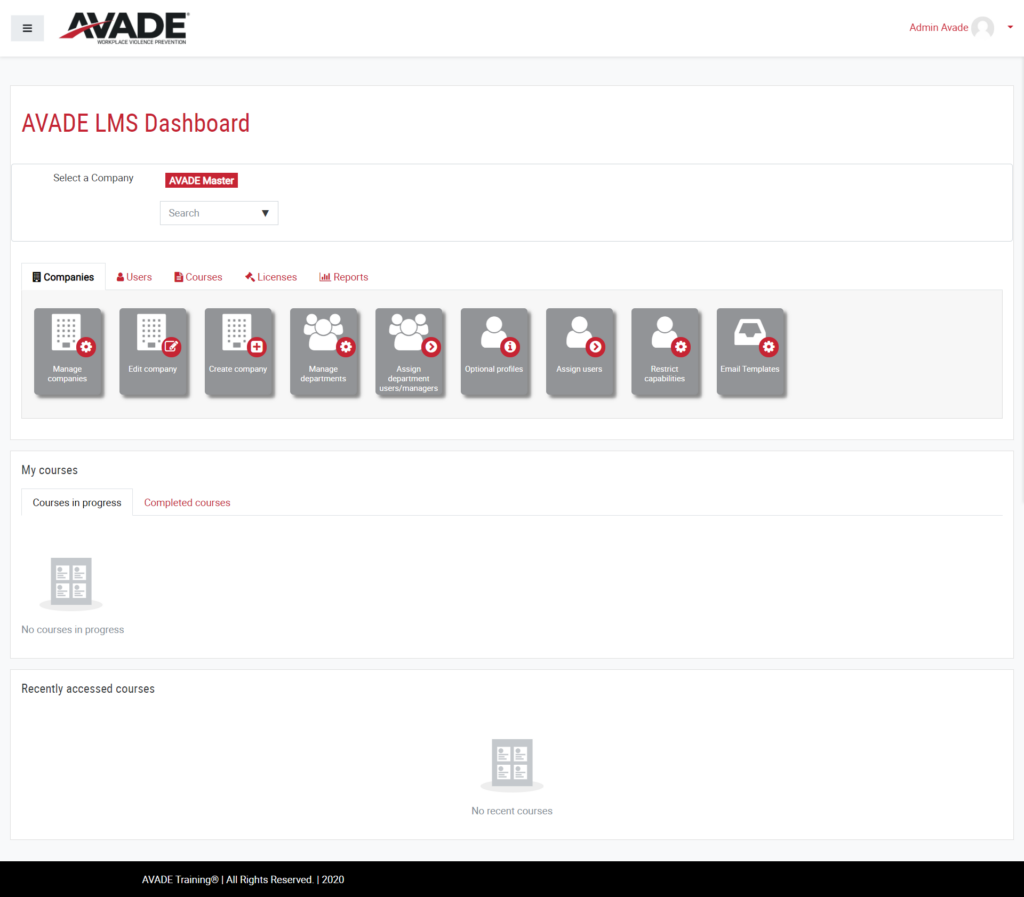Switch to the Reports tab
The image size is (1024, 897).
[344, 277]
